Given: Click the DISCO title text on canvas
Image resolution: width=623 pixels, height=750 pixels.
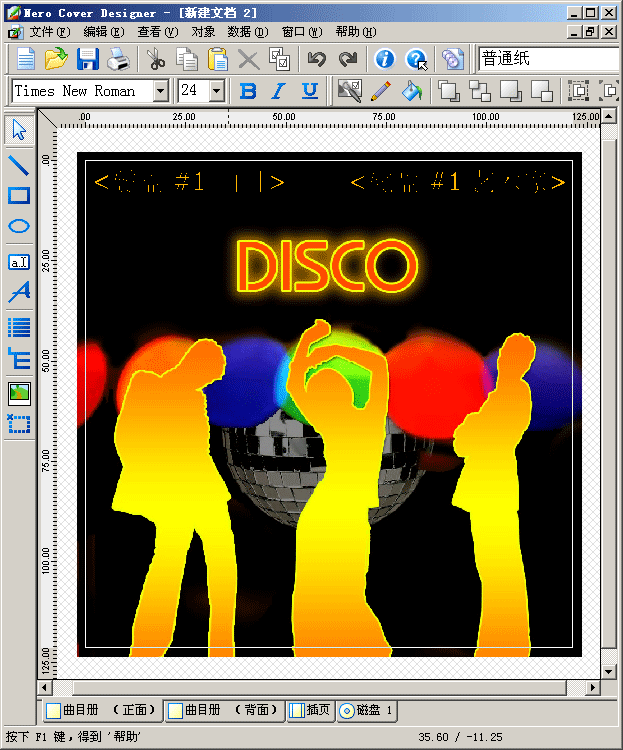Looking at the screenshot, I should pos(327,266).
